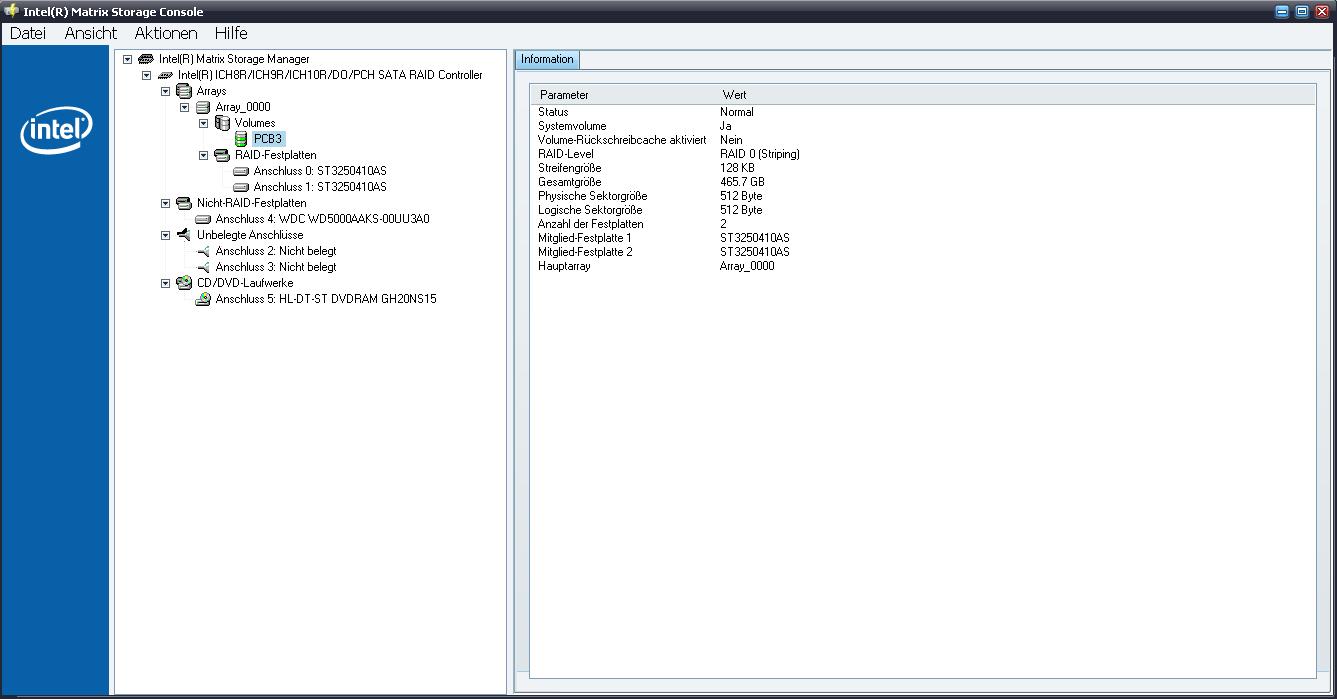Click the Volumes icon
This screenshot has height=699, width=1337.
[223, 123]
